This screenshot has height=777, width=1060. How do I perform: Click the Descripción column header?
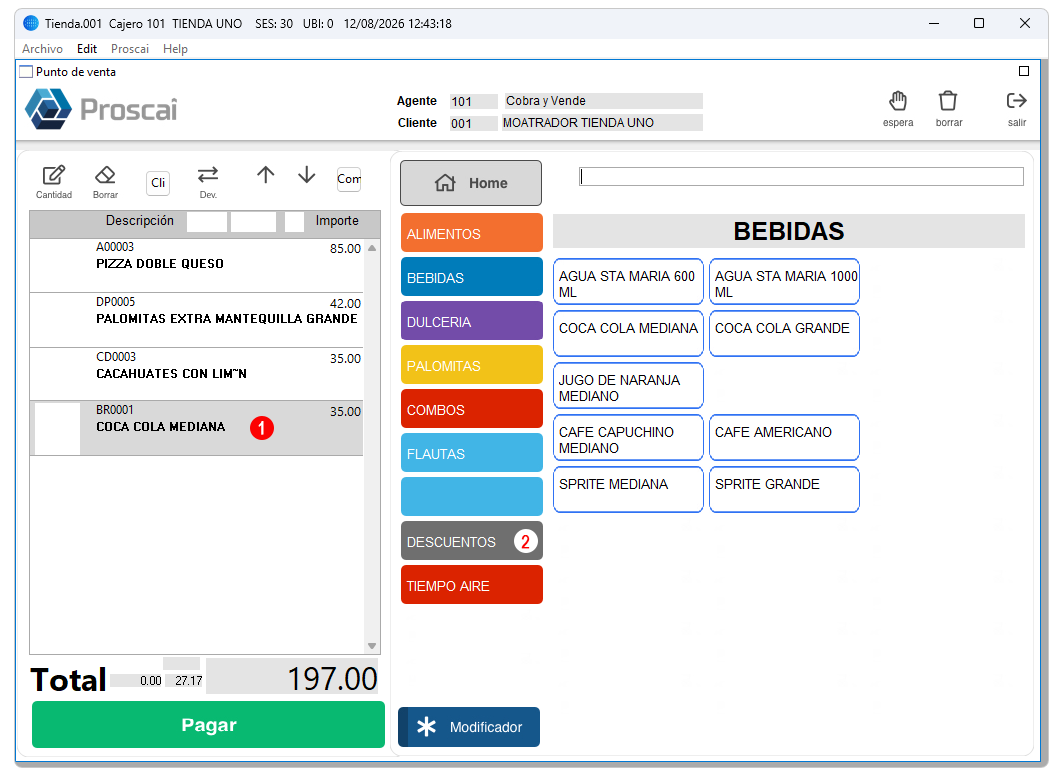pos(139,220)
